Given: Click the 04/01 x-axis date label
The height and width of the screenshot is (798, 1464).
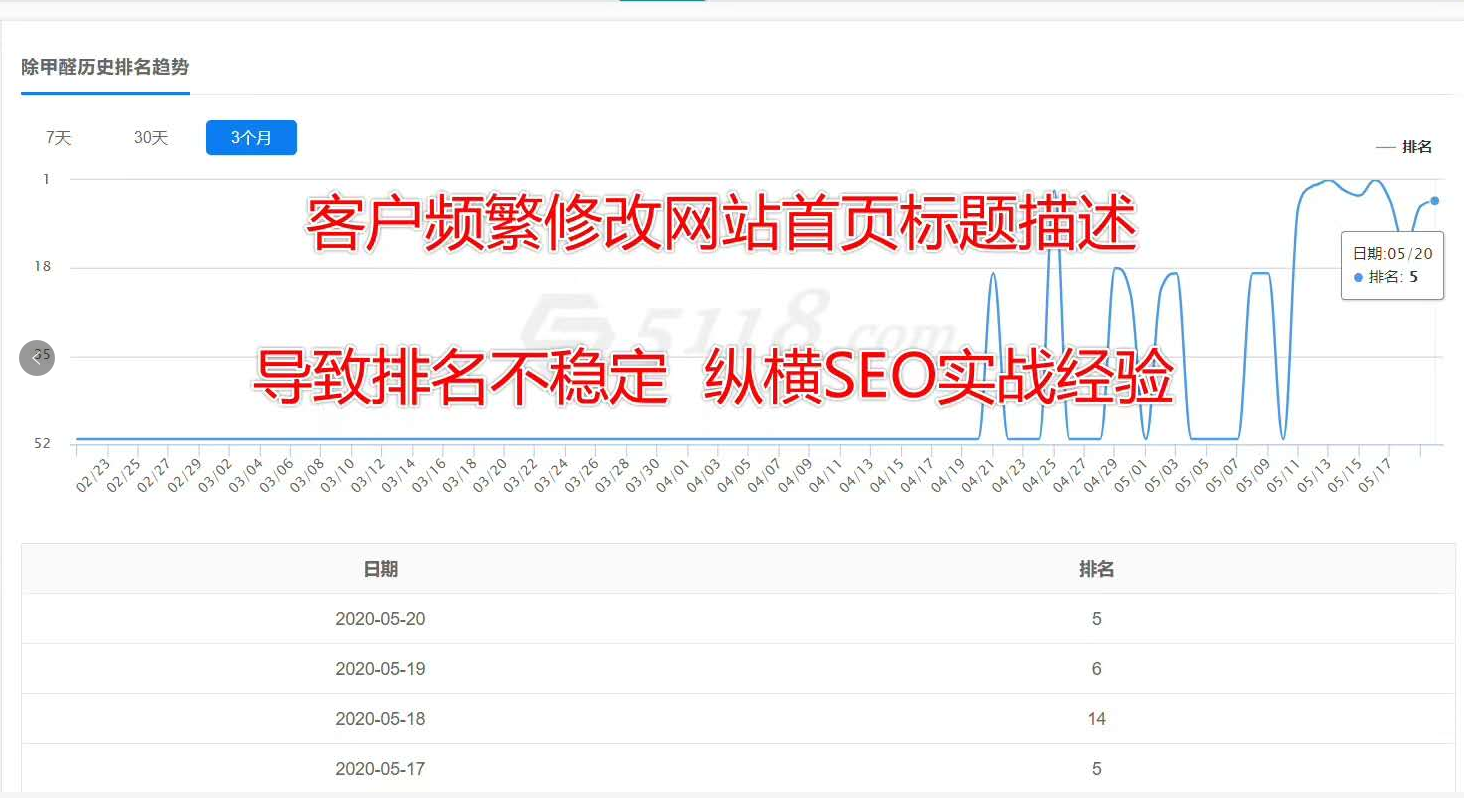Looking at the screenshot, I should pyautogui.click(x=673, y=475).
